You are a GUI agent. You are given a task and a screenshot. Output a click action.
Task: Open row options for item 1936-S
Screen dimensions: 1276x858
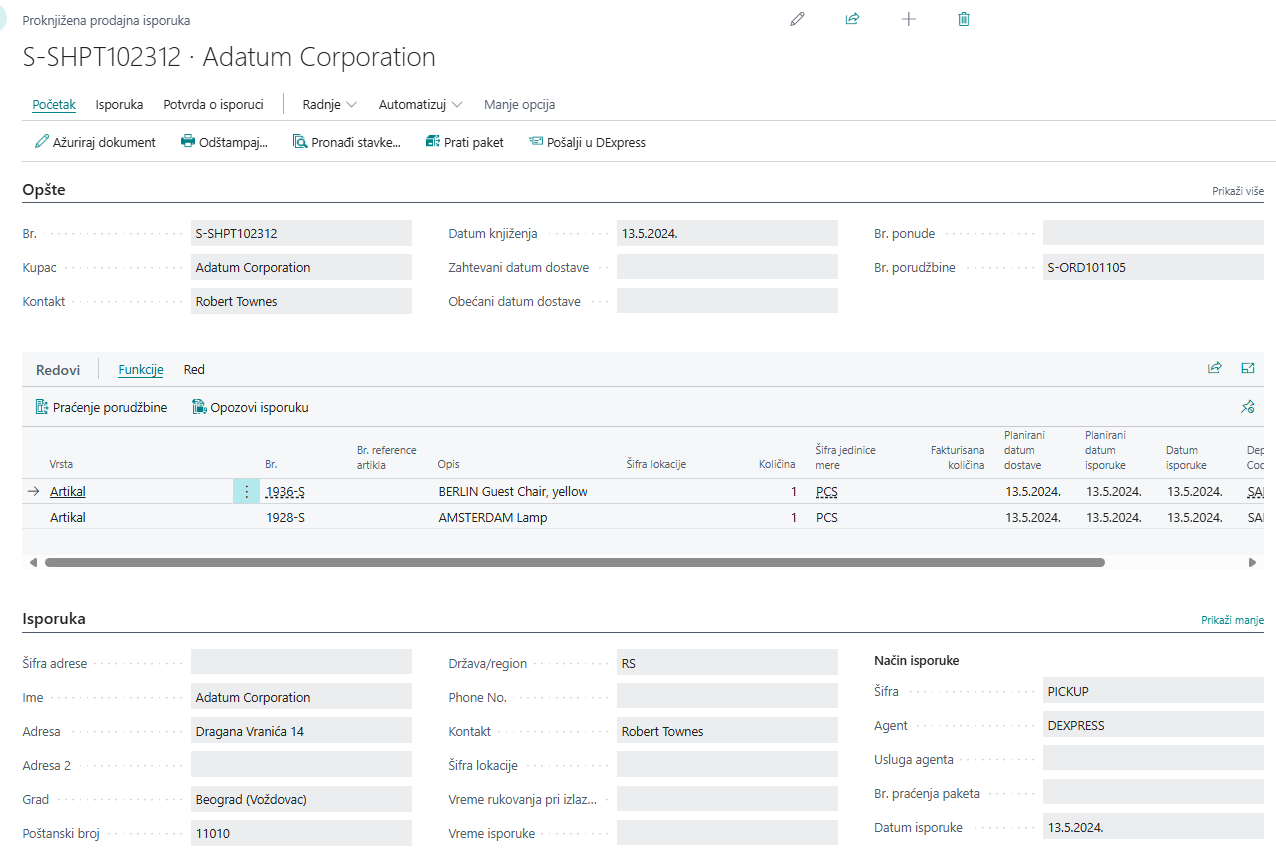246,492
